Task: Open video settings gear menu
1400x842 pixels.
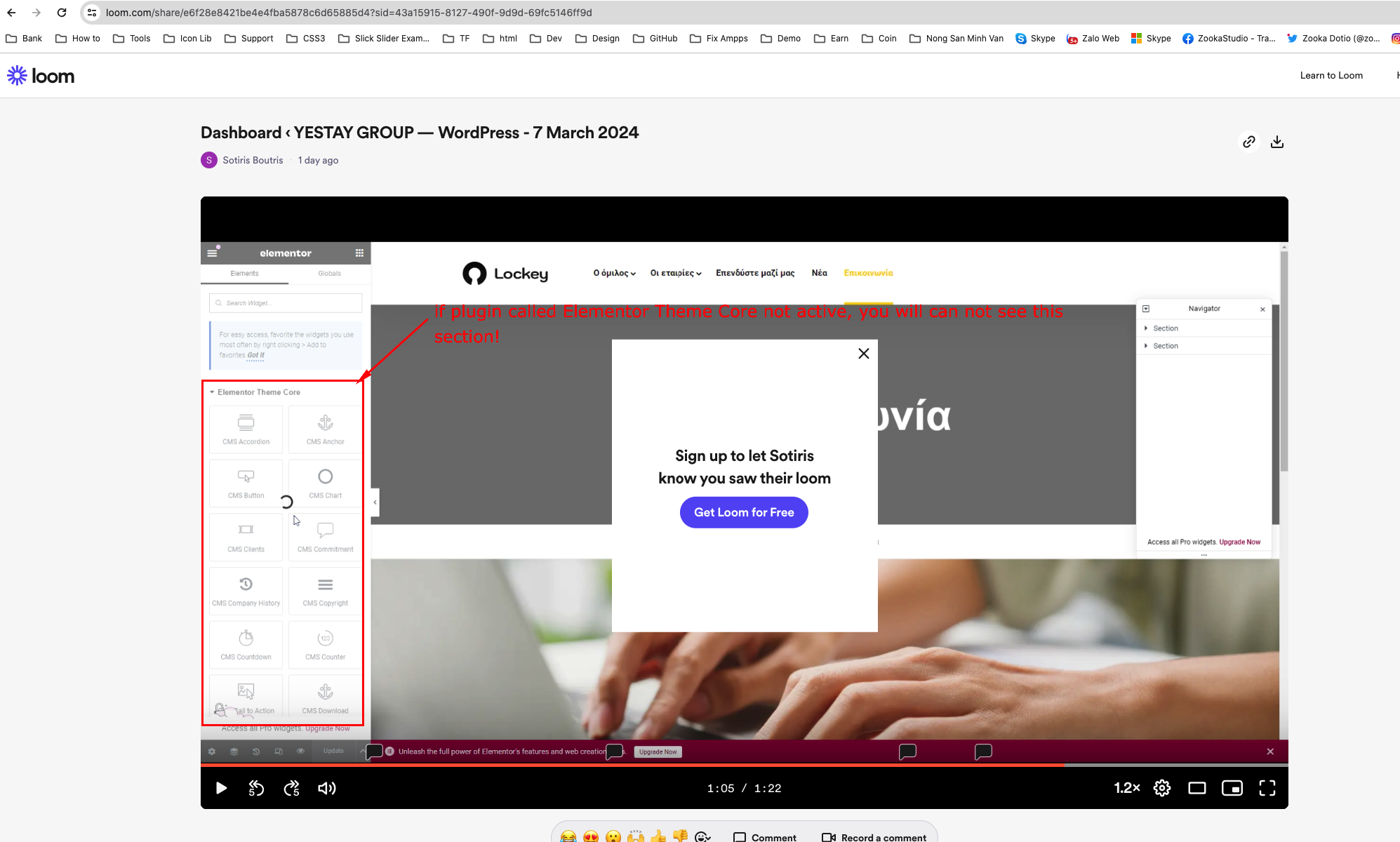Action: pos(1162,788)
